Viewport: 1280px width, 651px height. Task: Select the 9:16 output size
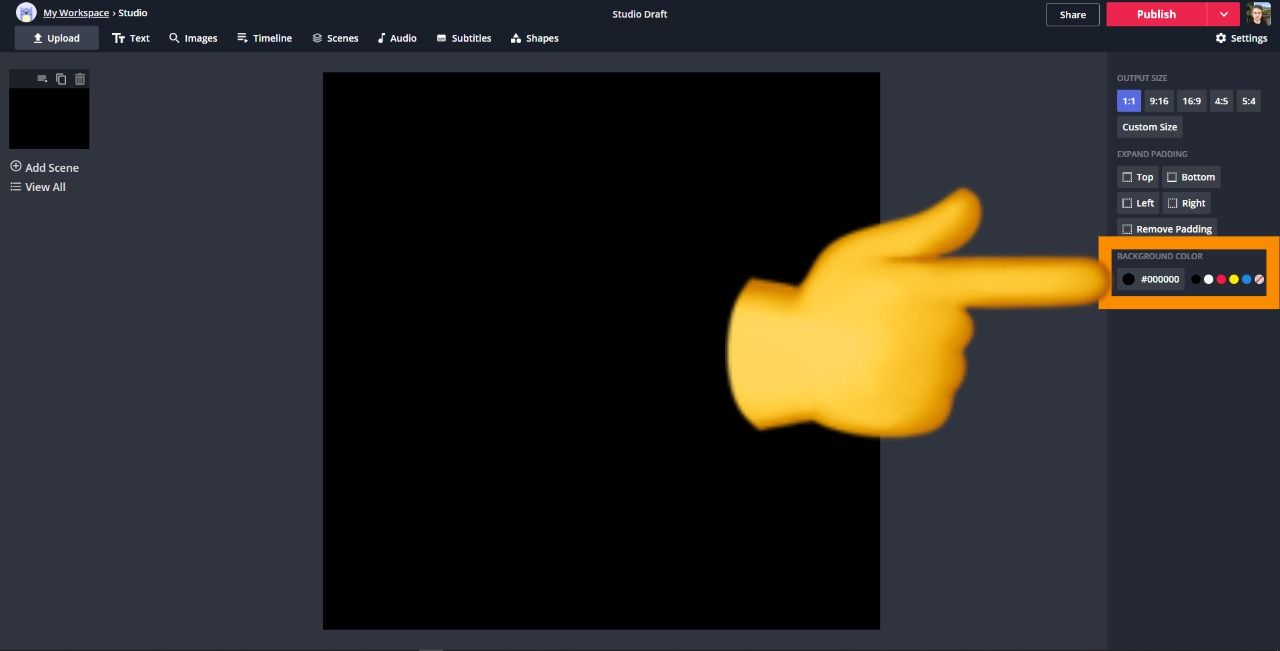[1159, 101]
